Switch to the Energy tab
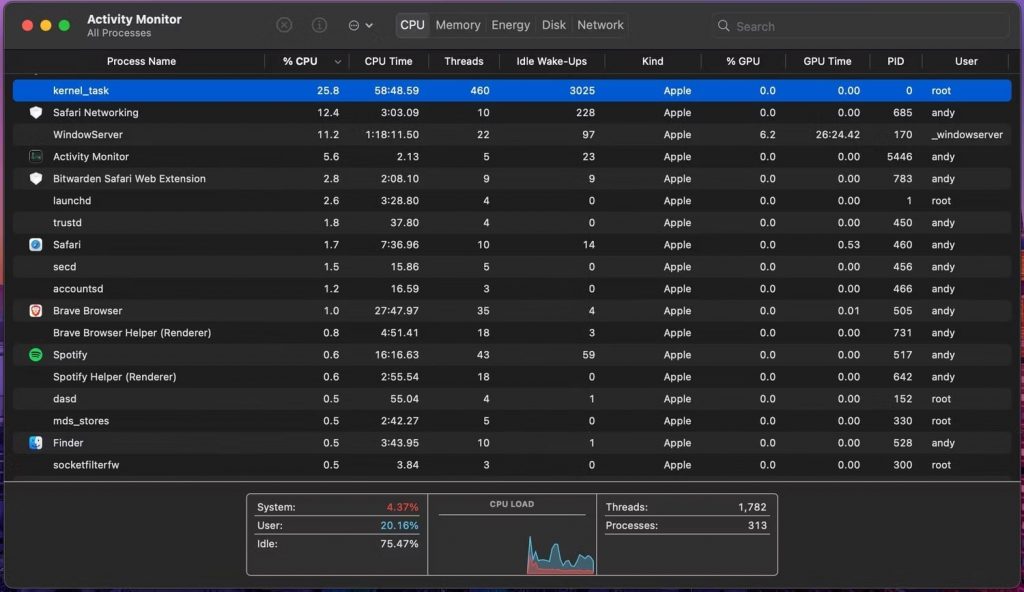This screenshot has width=1024, height=592. tap(511, 25)
